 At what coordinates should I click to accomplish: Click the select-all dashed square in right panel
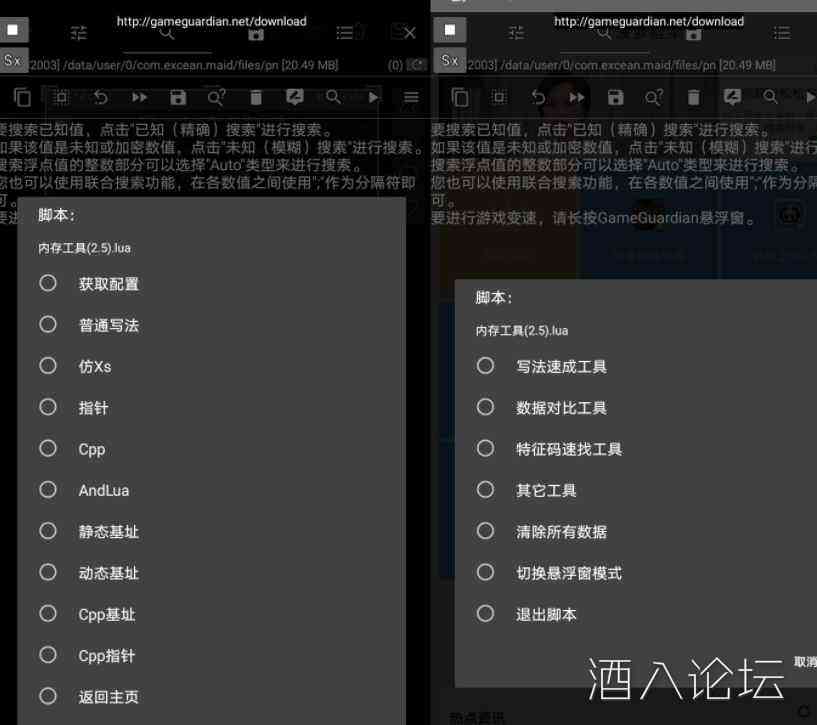(x=498, y=97)
